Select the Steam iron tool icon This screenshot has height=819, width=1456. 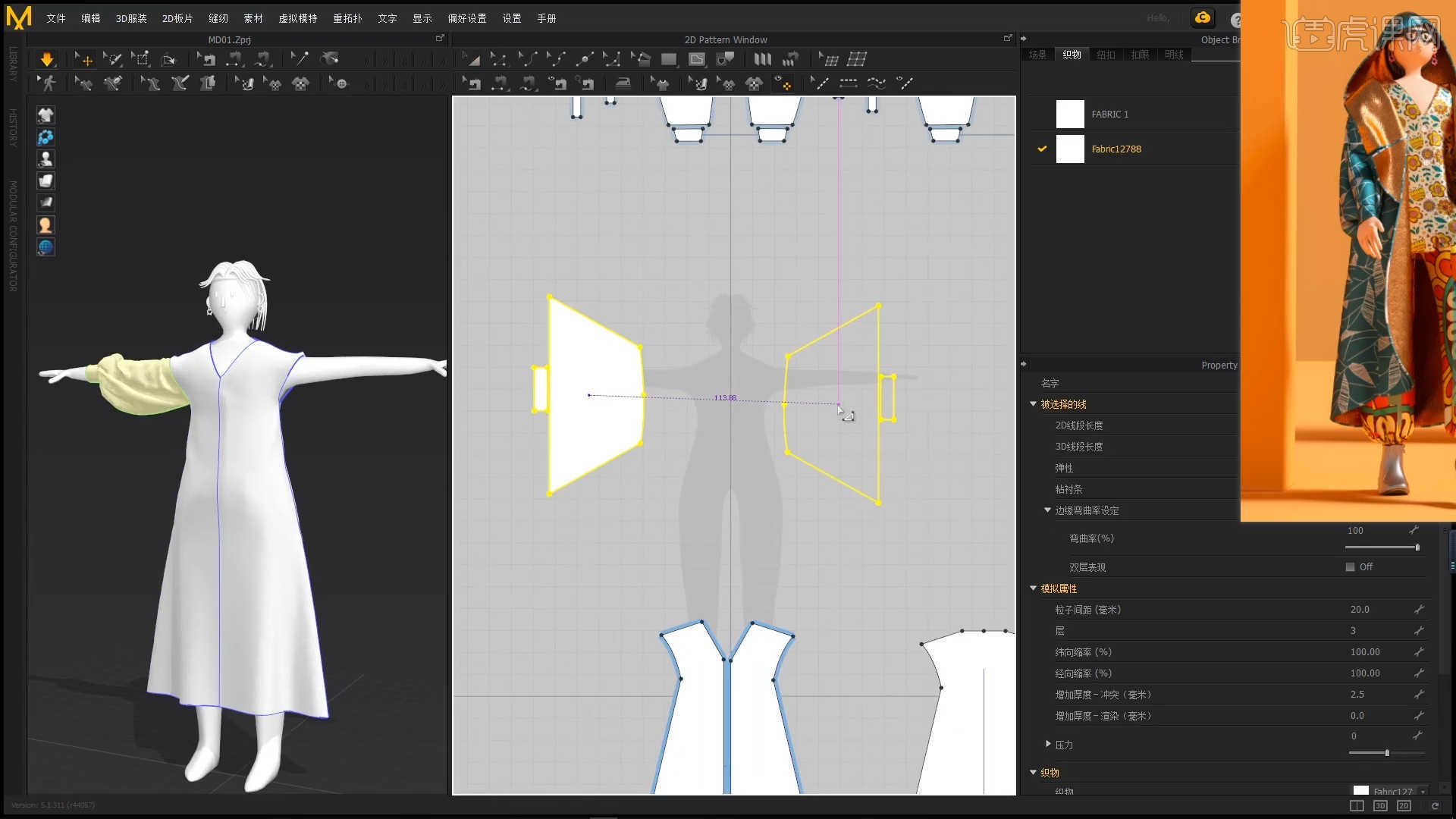[623, 83]
